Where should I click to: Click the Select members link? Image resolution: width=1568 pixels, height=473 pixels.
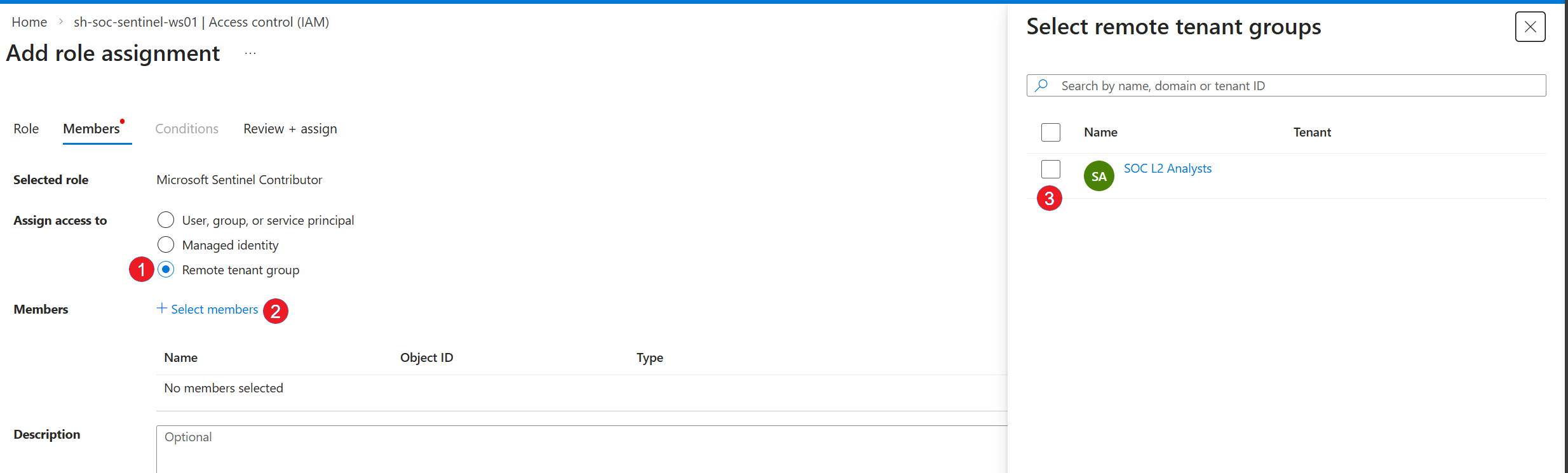215,309
